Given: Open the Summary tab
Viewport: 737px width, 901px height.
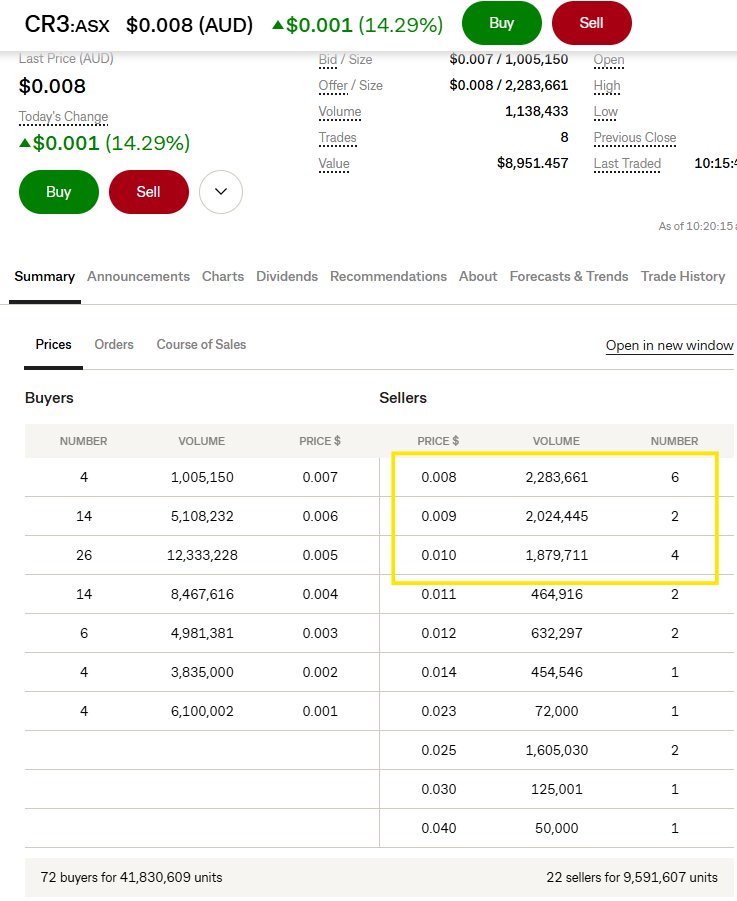Looking at the screenshot, I should (44, 276).
